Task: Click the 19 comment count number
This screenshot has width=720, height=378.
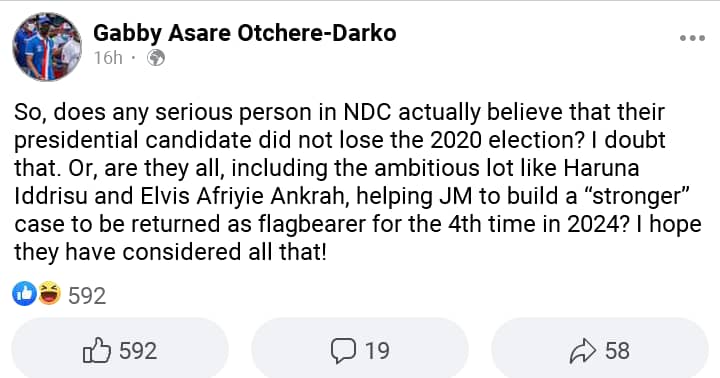Action: [x=377, y=351]
